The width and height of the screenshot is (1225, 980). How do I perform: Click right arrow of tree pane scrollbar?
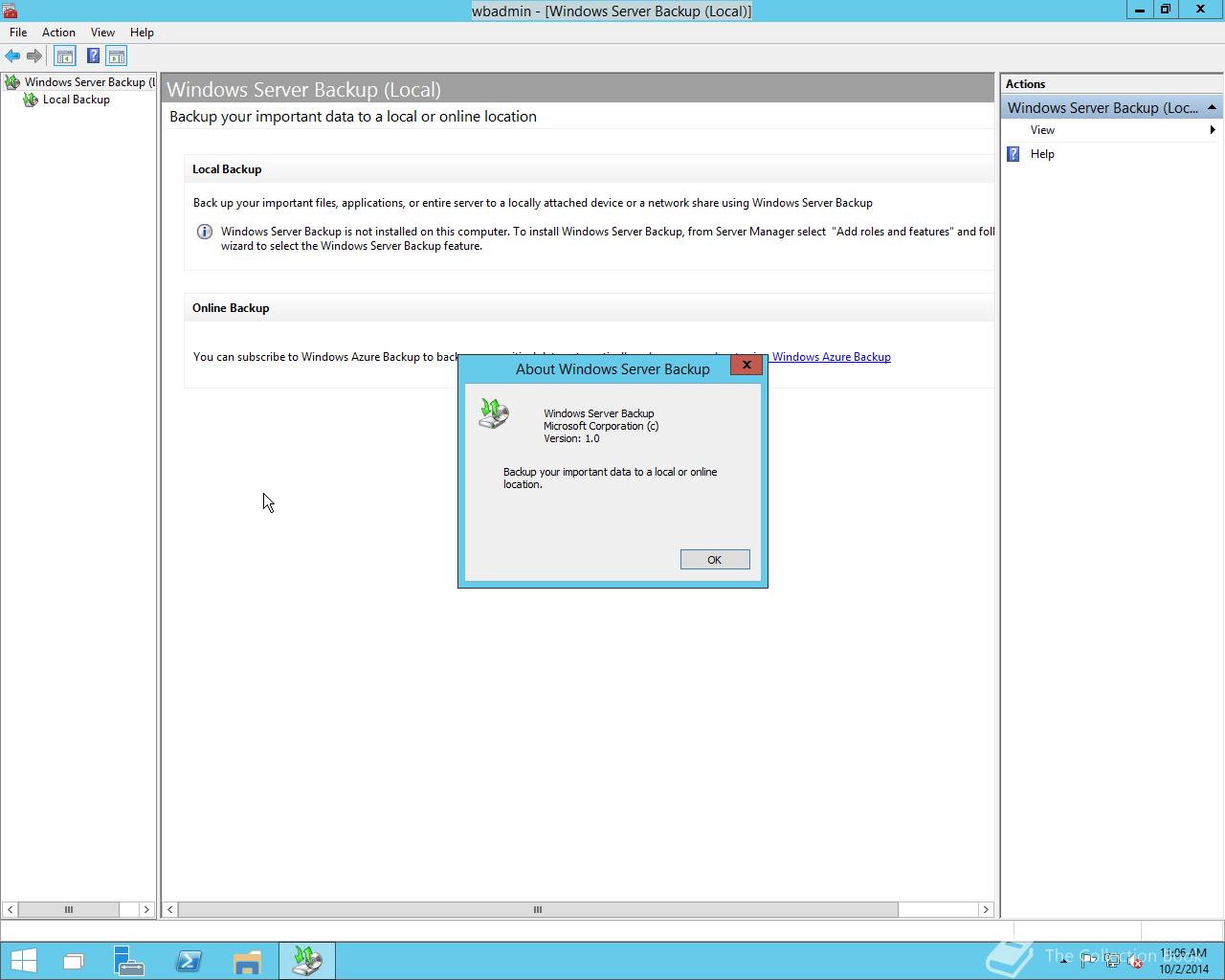146,910
